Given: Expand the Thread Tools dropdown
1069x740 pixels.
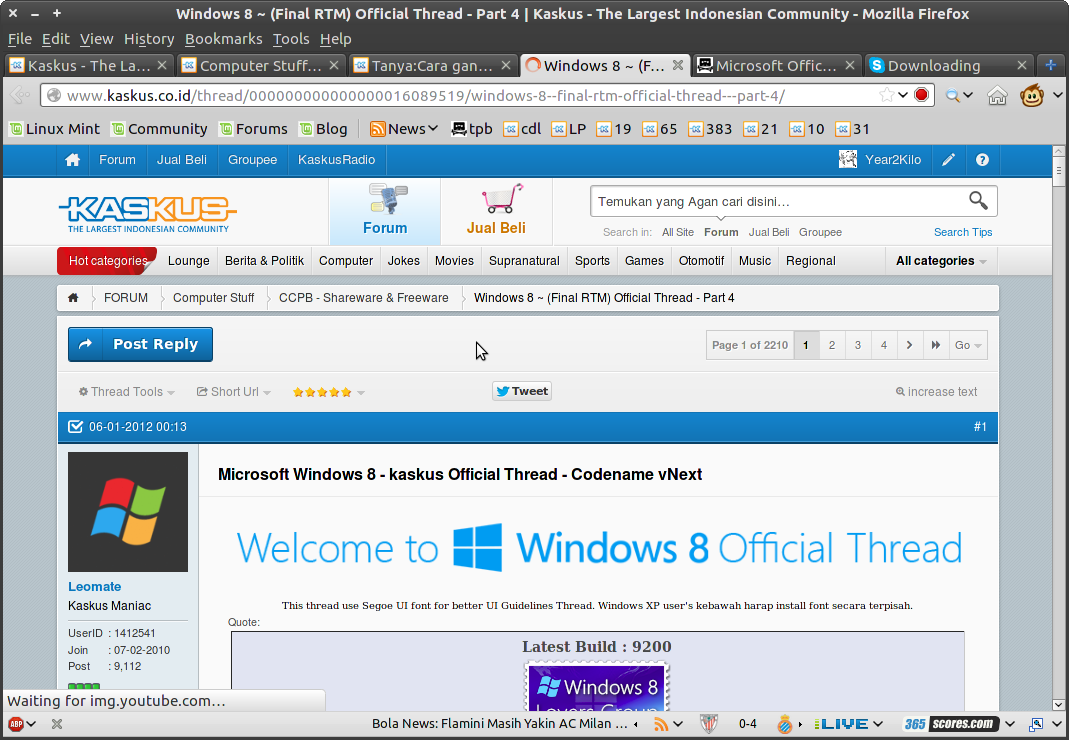Looking at the screenshot, I should click(127, 391).
